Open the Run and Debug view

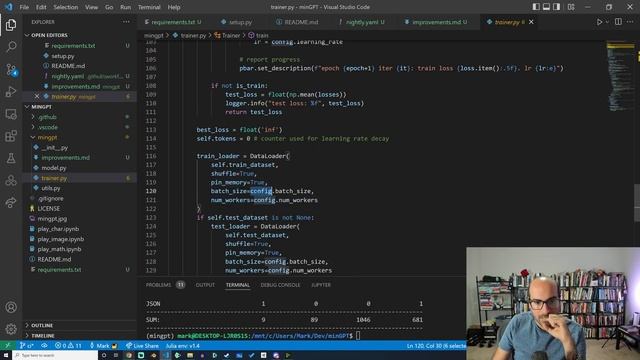coord(11,91)
